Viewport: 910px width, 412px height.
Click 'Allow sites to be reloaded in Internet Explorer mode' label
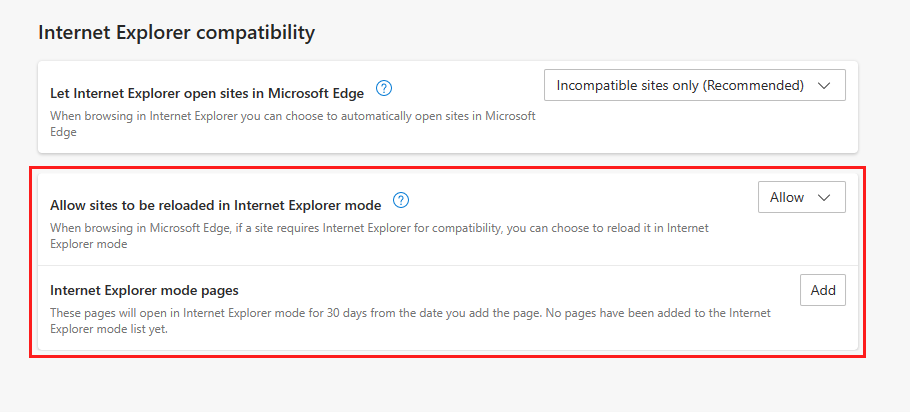[x=215, y=205]
